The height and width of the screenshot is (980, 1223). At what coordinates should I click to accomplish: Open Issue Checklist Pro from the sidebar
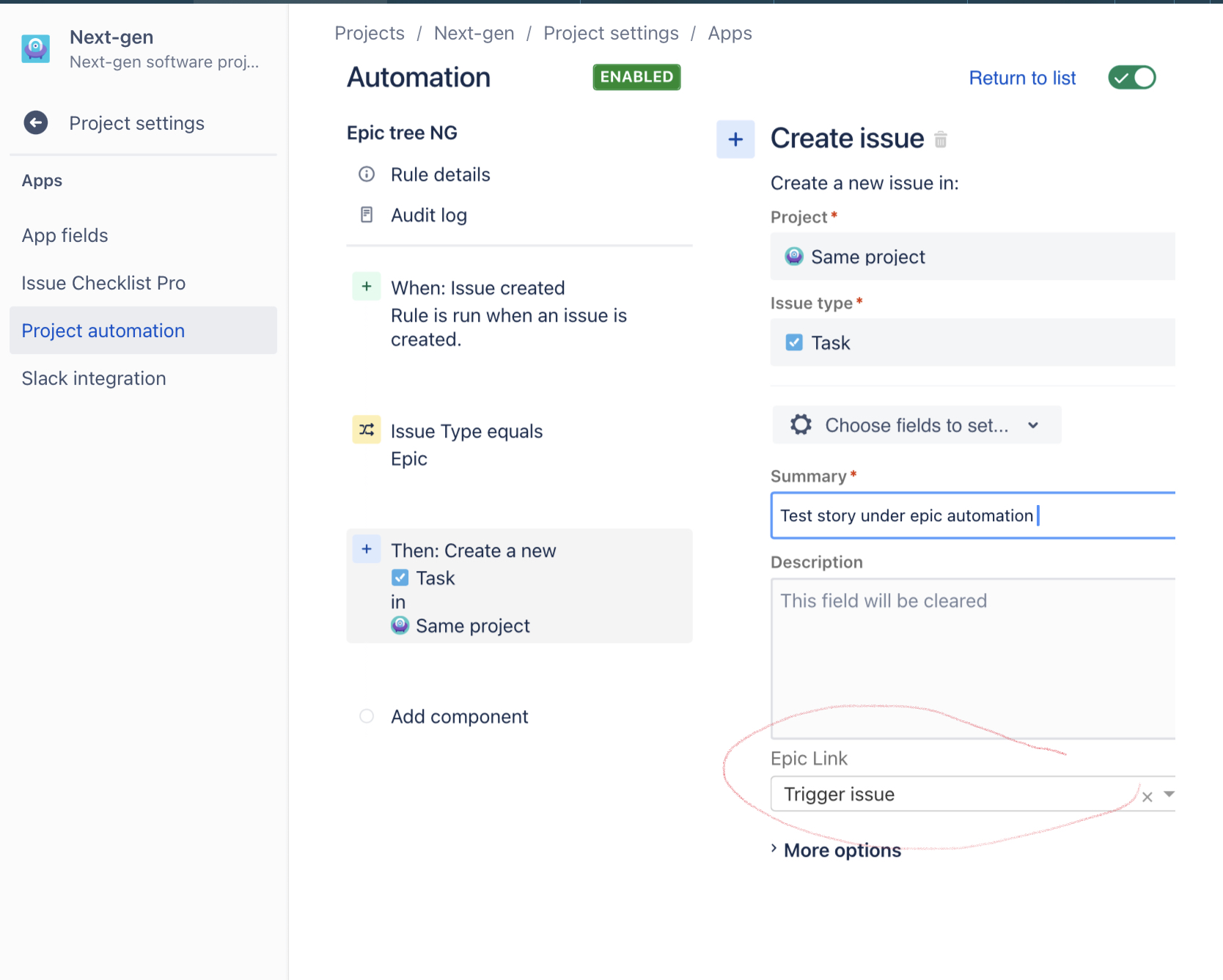[103, 283]
